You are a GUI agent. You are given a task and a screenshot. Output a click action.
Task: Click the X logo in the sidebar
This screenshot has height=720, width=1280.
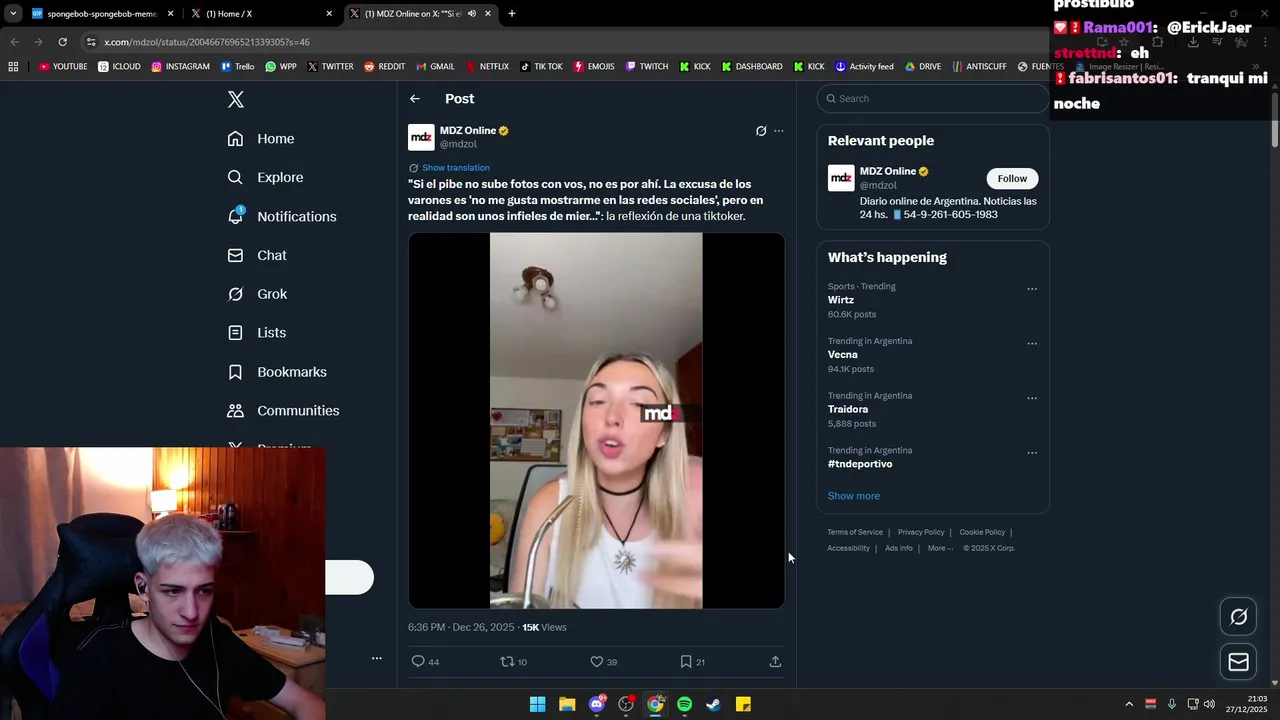(x=236, y=99)
